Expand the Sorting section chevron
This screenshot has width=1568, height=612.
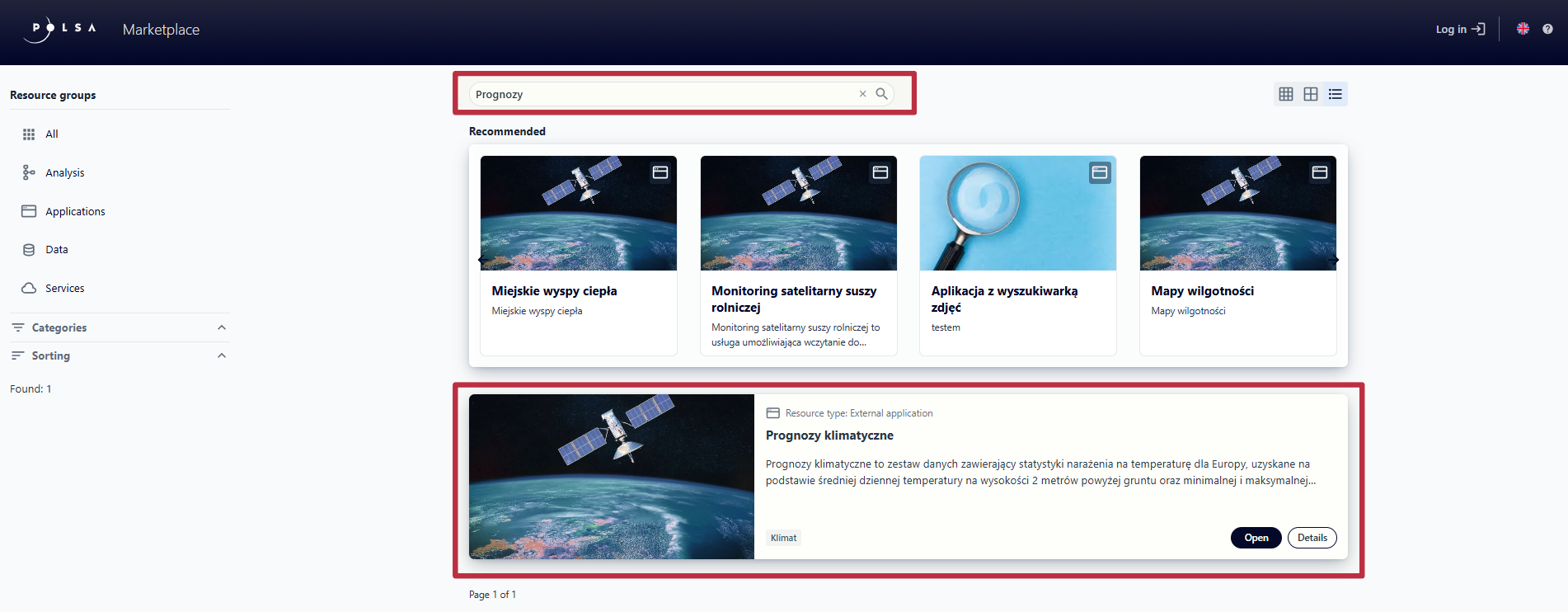(222, 355)
